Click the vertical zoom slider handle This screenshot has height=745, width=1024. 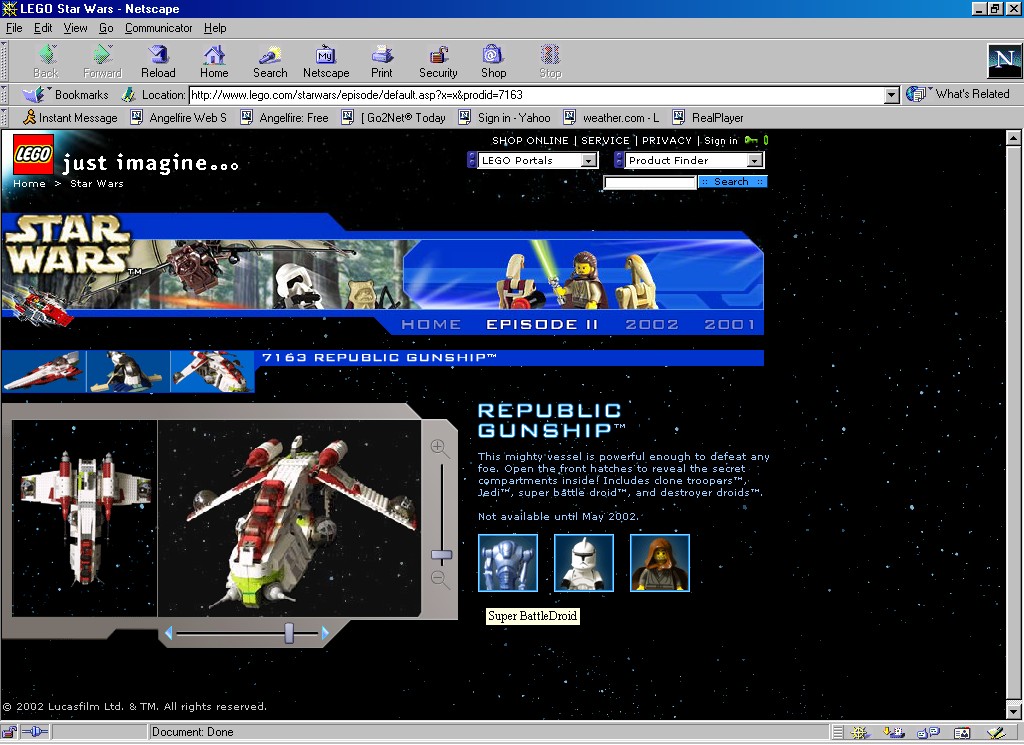click(441, 555)
